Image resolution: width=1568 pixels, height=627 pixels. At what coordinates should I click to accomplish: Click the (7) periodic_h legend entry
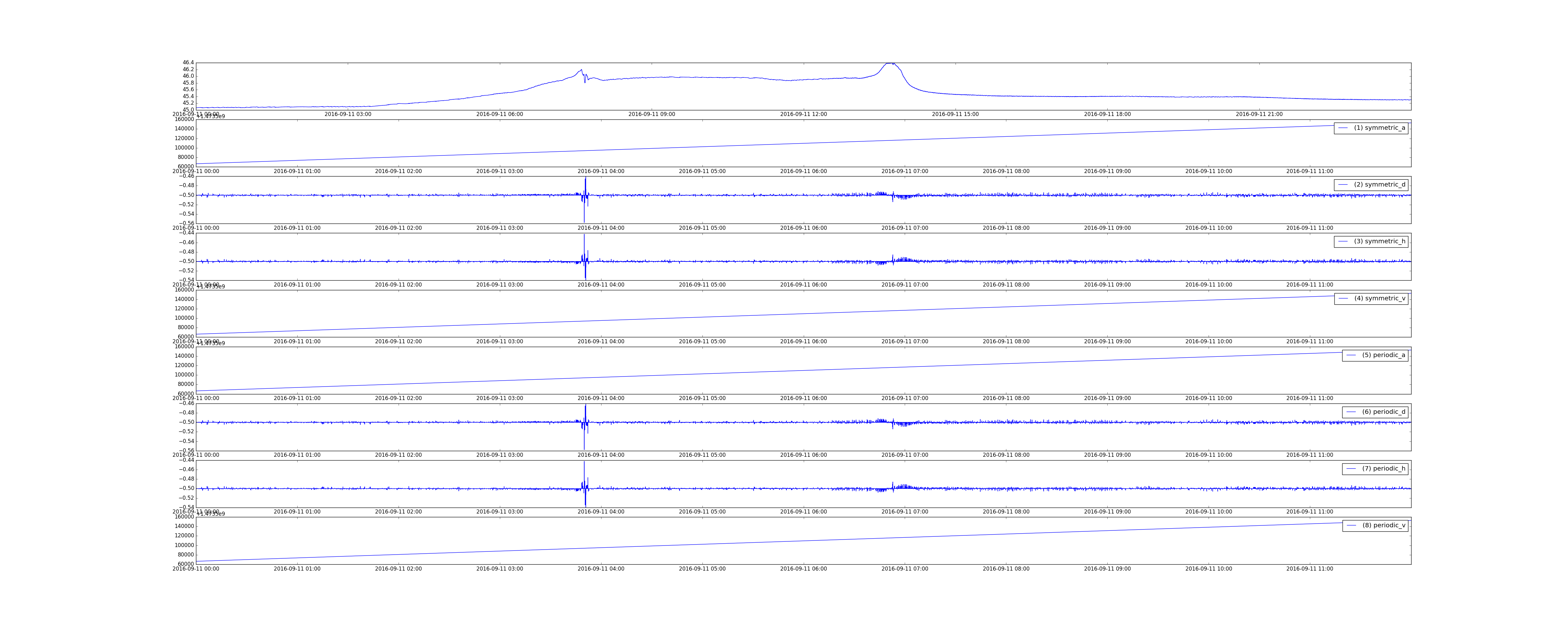point(1384,469)
